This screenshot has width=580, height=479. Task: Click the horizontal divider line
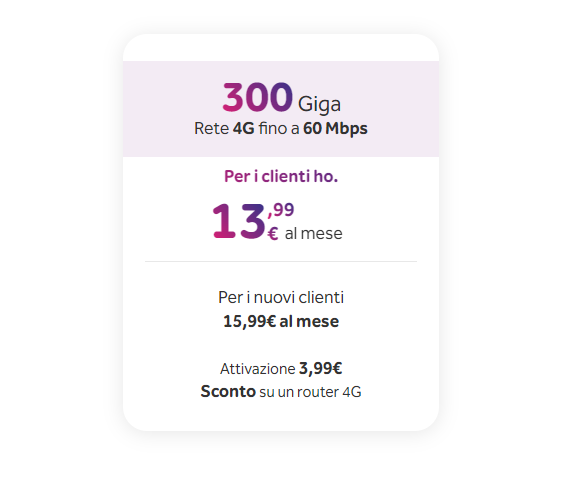(x=281, y=261)
